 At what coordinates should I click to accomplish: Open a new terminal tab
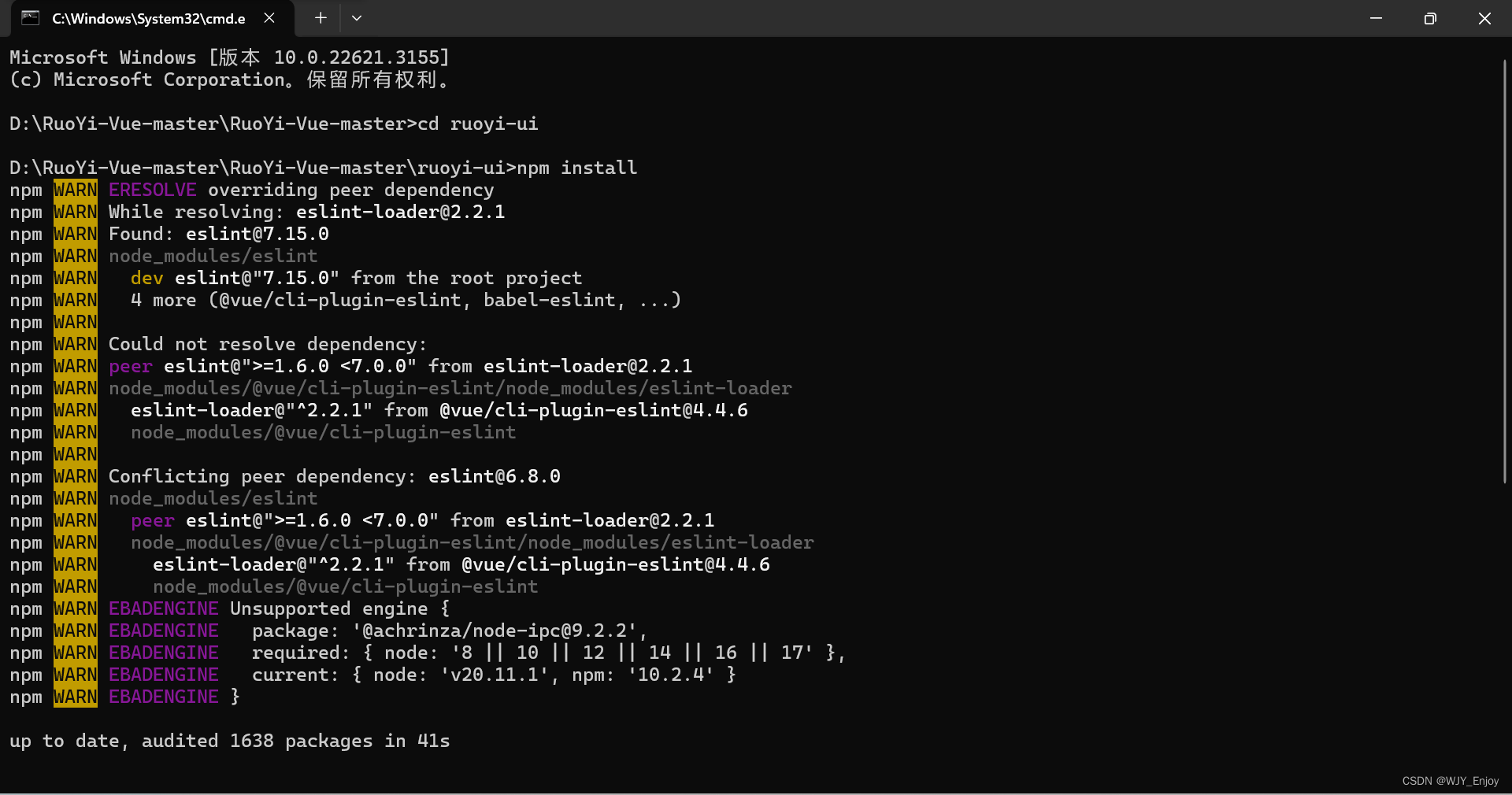[x=321, y=18]
